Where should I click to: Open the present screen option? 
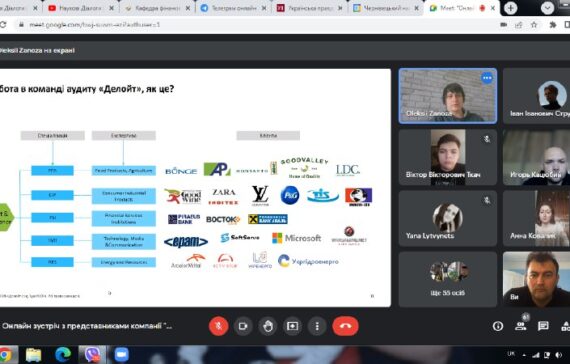(292, 326)
